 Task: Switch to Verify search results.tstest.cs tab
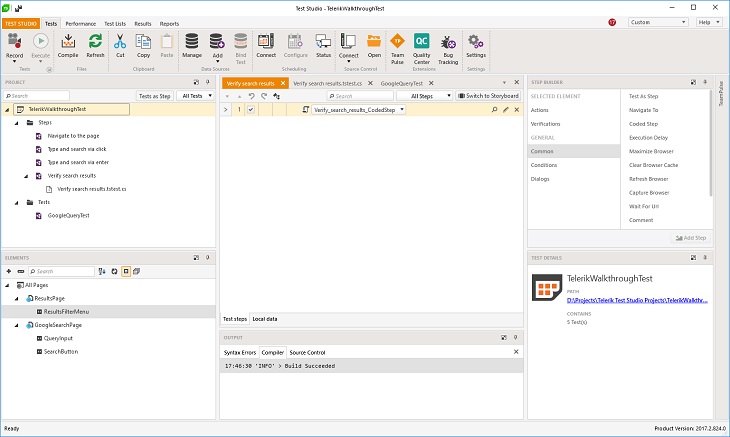pyautogui.click(x=328, y=83)
